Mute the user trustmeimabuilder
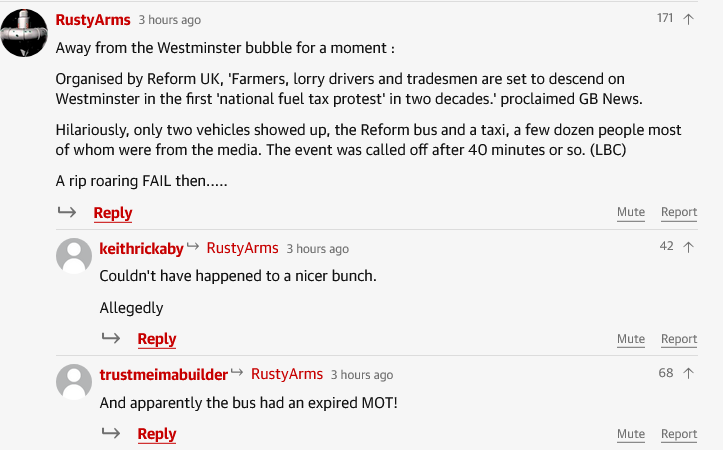Viewport: 723px width, 450px height. (x=631, y=434)
